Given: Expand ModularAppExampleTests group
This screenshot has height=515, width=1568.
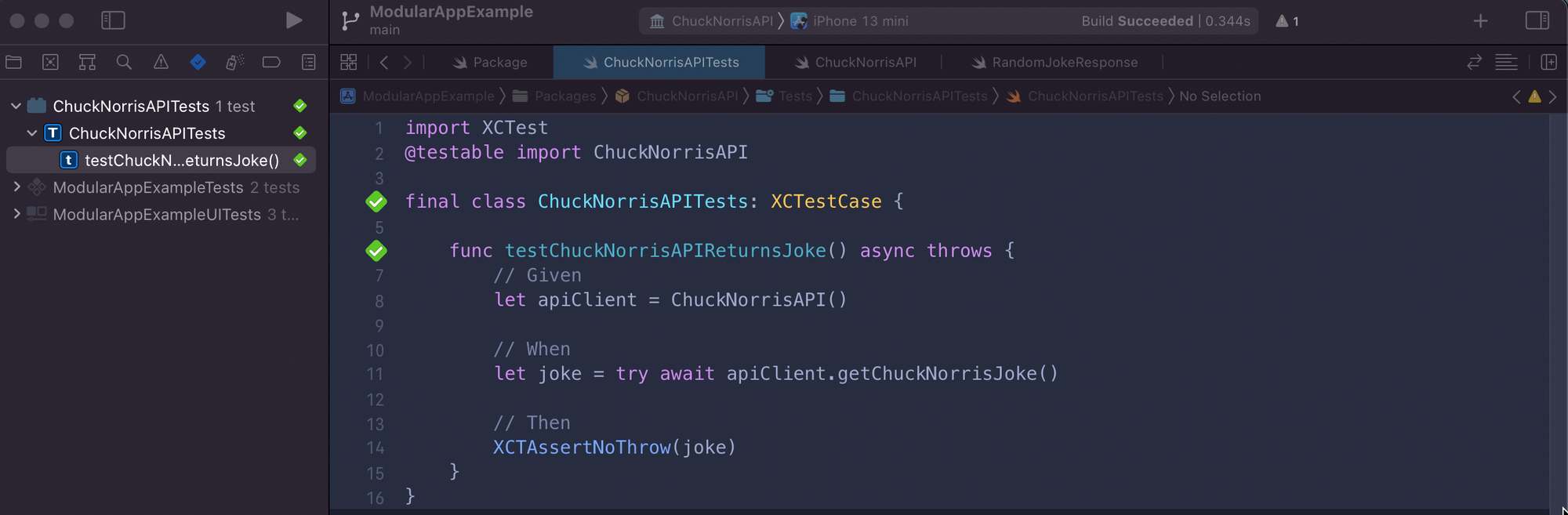Looking at the screenshot, I should tap(16, 187).
